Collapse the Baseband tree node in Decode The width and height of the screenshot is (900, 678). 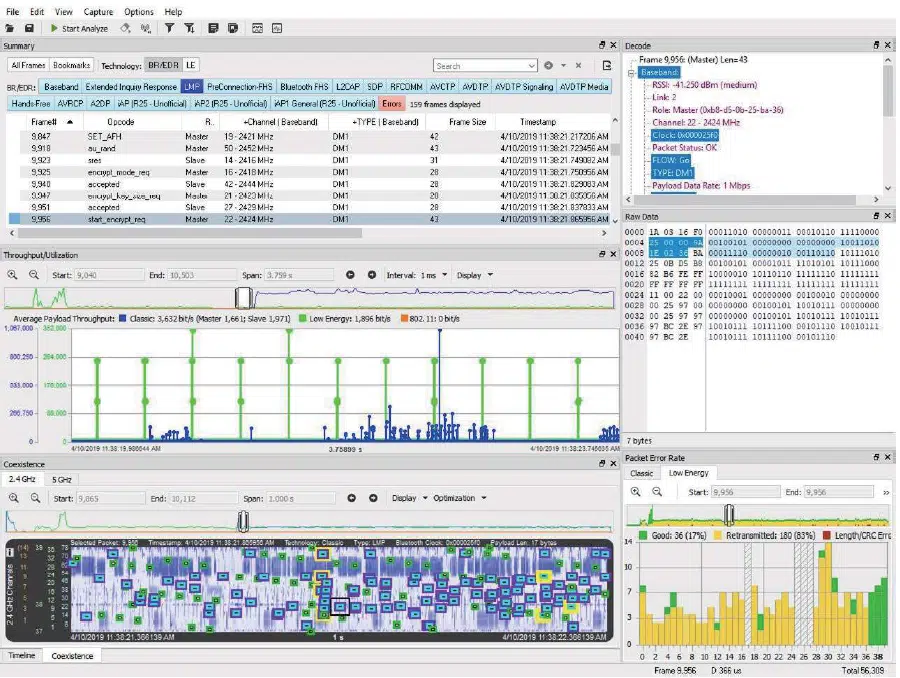[x=631, y=73]
